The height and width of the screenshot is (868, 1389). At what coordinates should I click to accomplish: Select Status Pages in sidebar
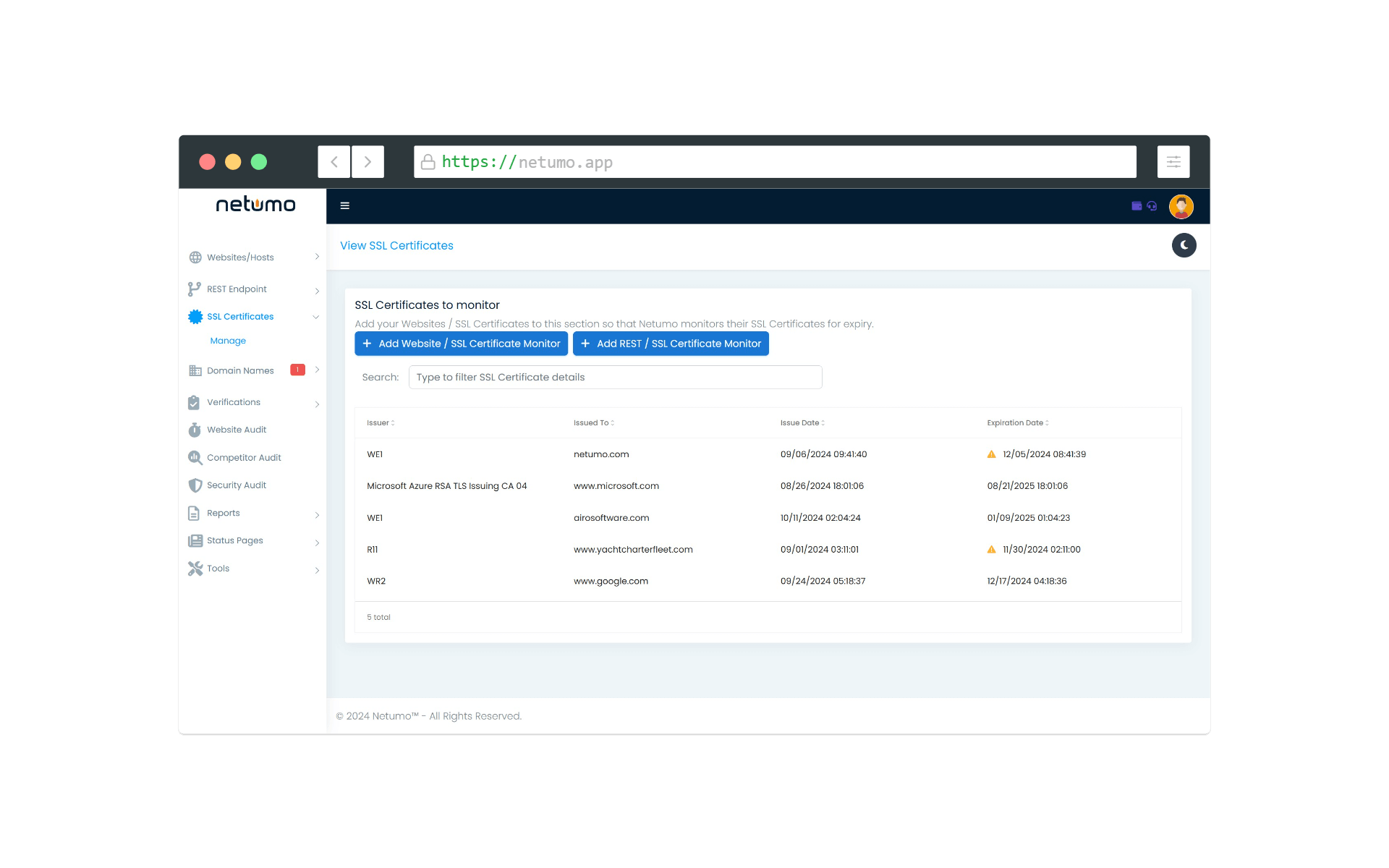click(235, 541)
